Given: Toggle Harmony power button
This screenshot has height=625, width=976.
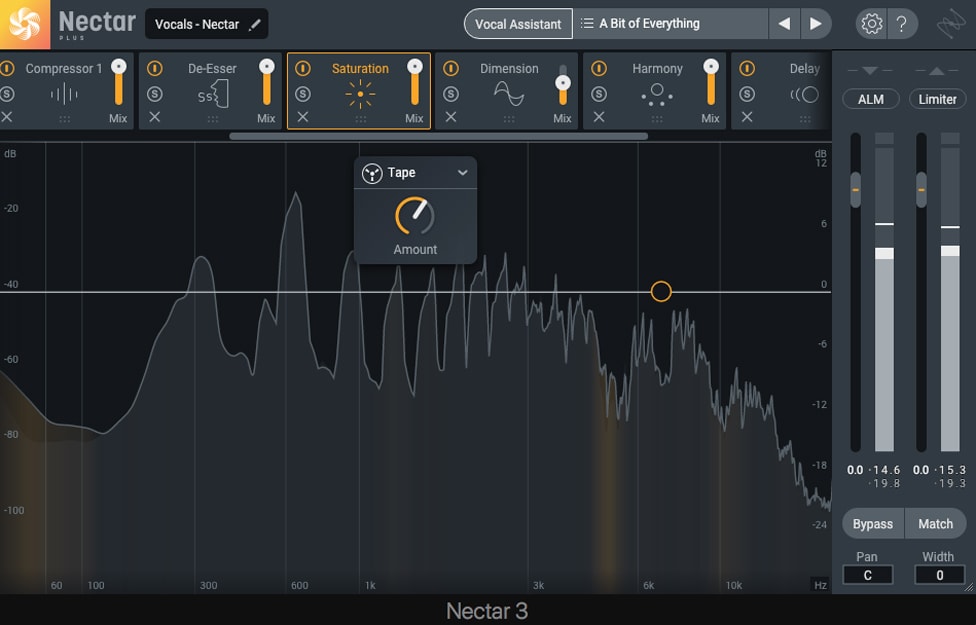Looking at the screenshot, I should click(599, 68).
